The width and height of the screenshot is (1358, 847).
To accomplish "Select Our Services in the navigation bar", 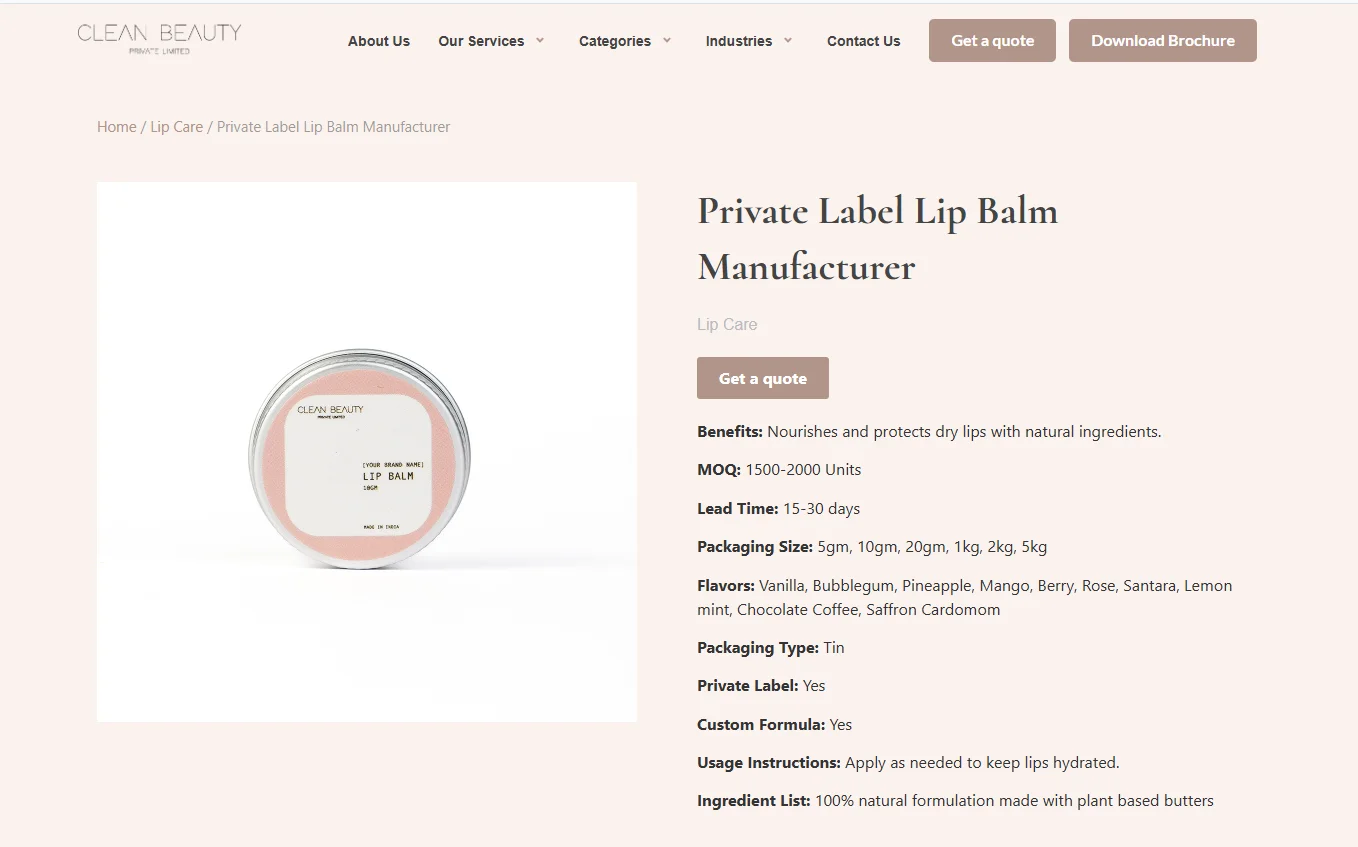I will point(482,41).
